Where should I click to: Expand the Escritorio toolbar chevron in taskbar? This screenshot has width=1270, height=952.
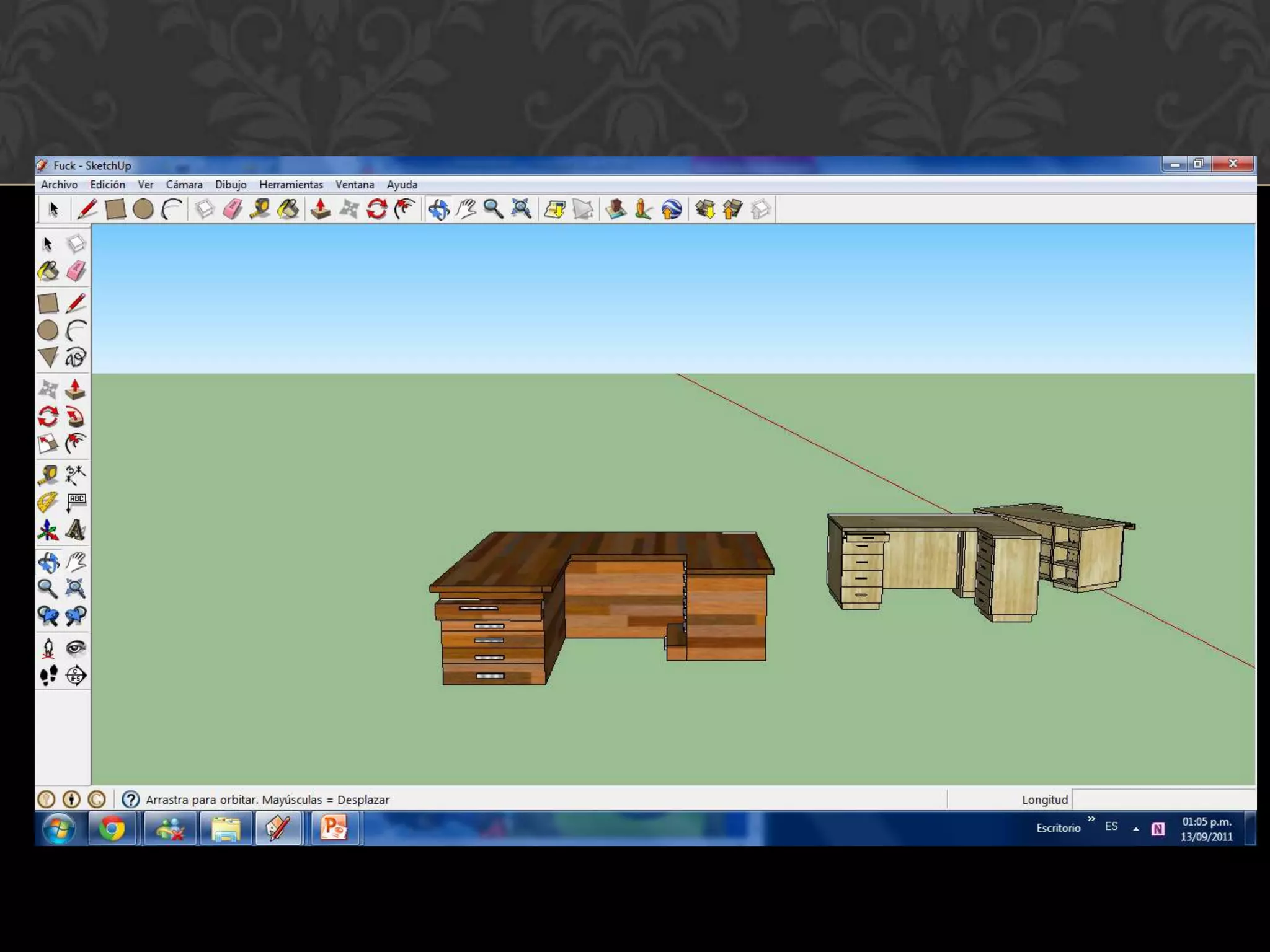click(1091, 819)
